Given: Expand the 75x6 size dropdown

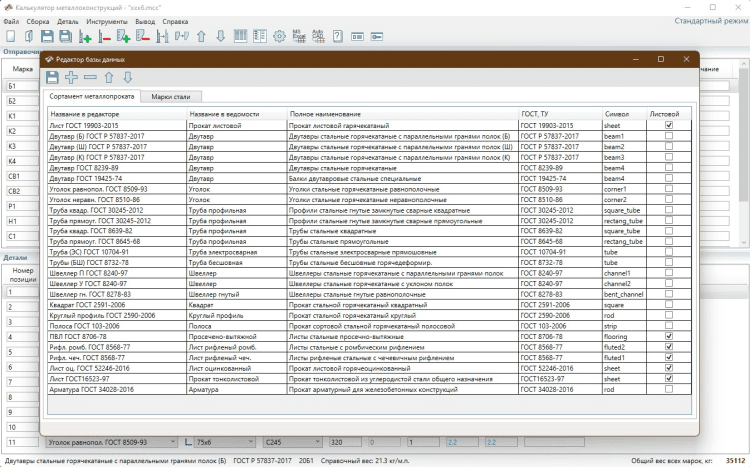Looking at the screenshot, I should coord(250,441).
